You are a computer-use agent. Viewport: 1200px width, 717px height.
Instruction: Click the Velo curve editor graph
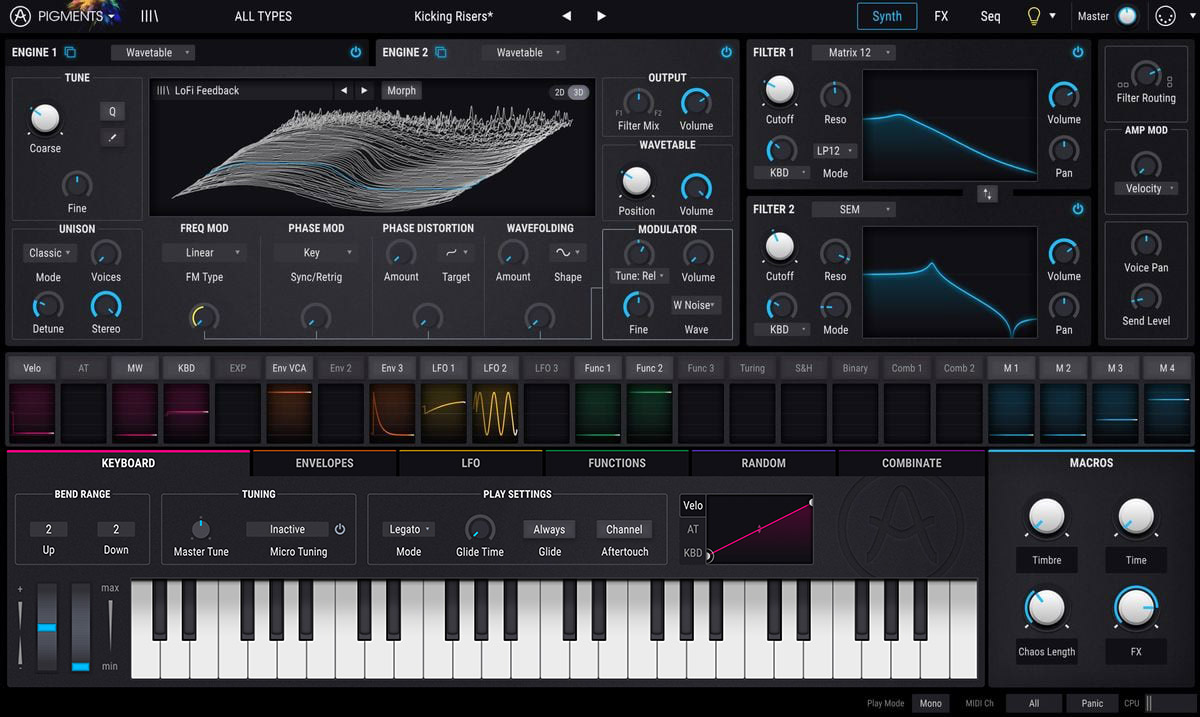click(x=759, y=529)
